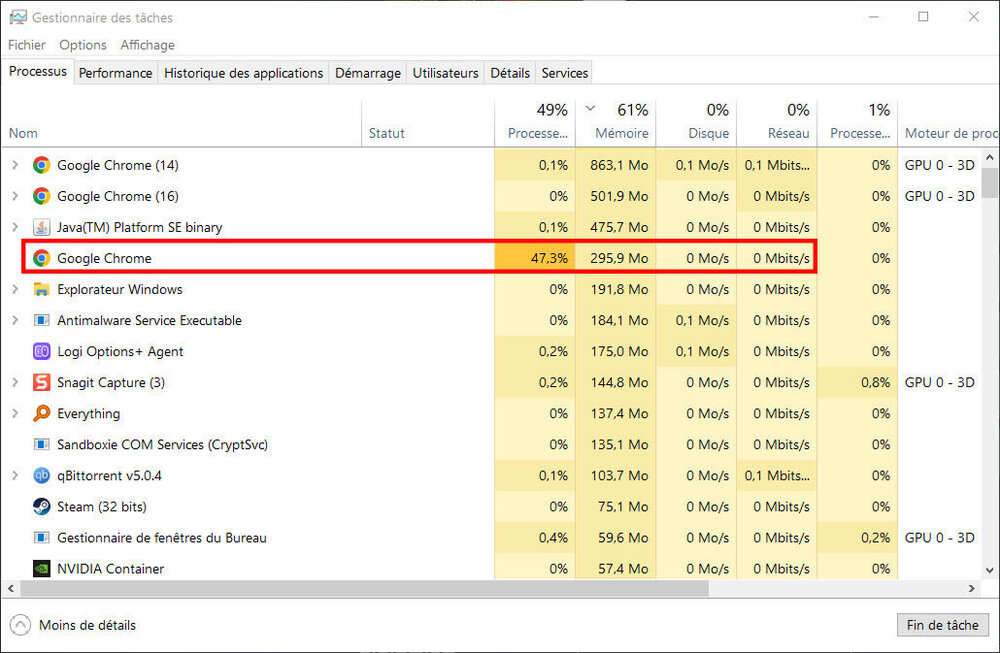Switch to the Performance tab
Image resolution: width=1000 pixels, height=653 pixels.
(116, 73)
